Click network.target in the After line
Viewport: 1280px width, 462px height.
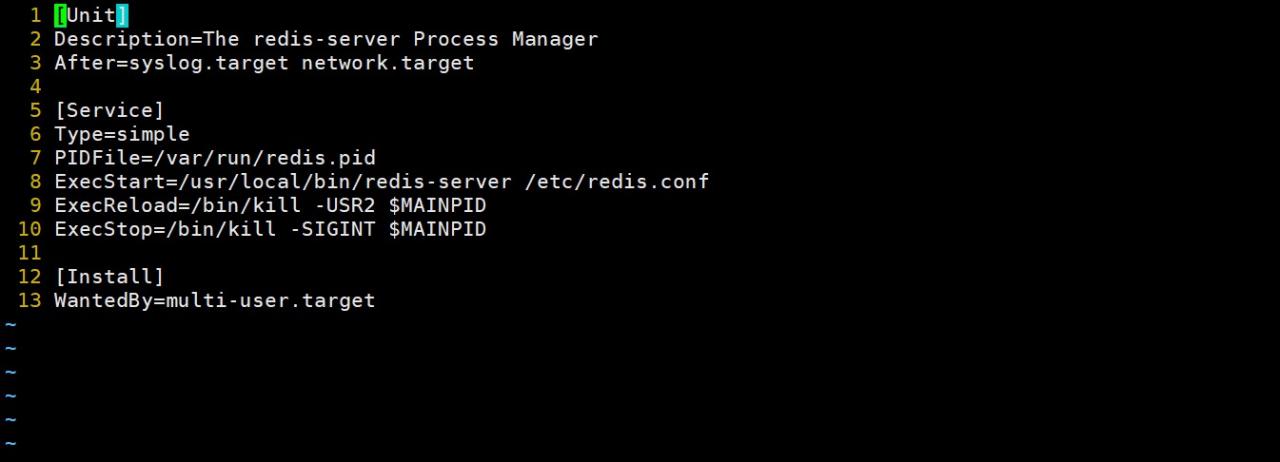(387, 63)
